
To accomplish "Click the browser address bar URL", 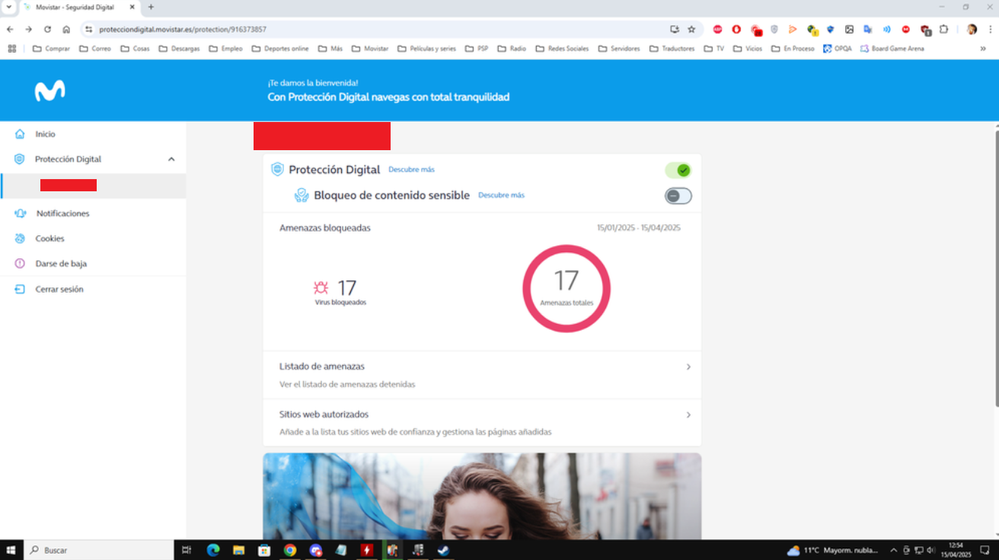I will (x=183, y=29).
